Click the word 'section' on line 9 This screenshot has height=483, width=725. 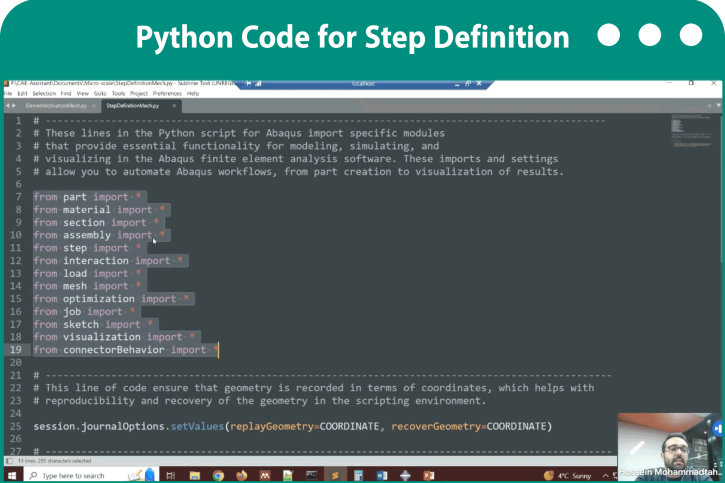point(84,222)
